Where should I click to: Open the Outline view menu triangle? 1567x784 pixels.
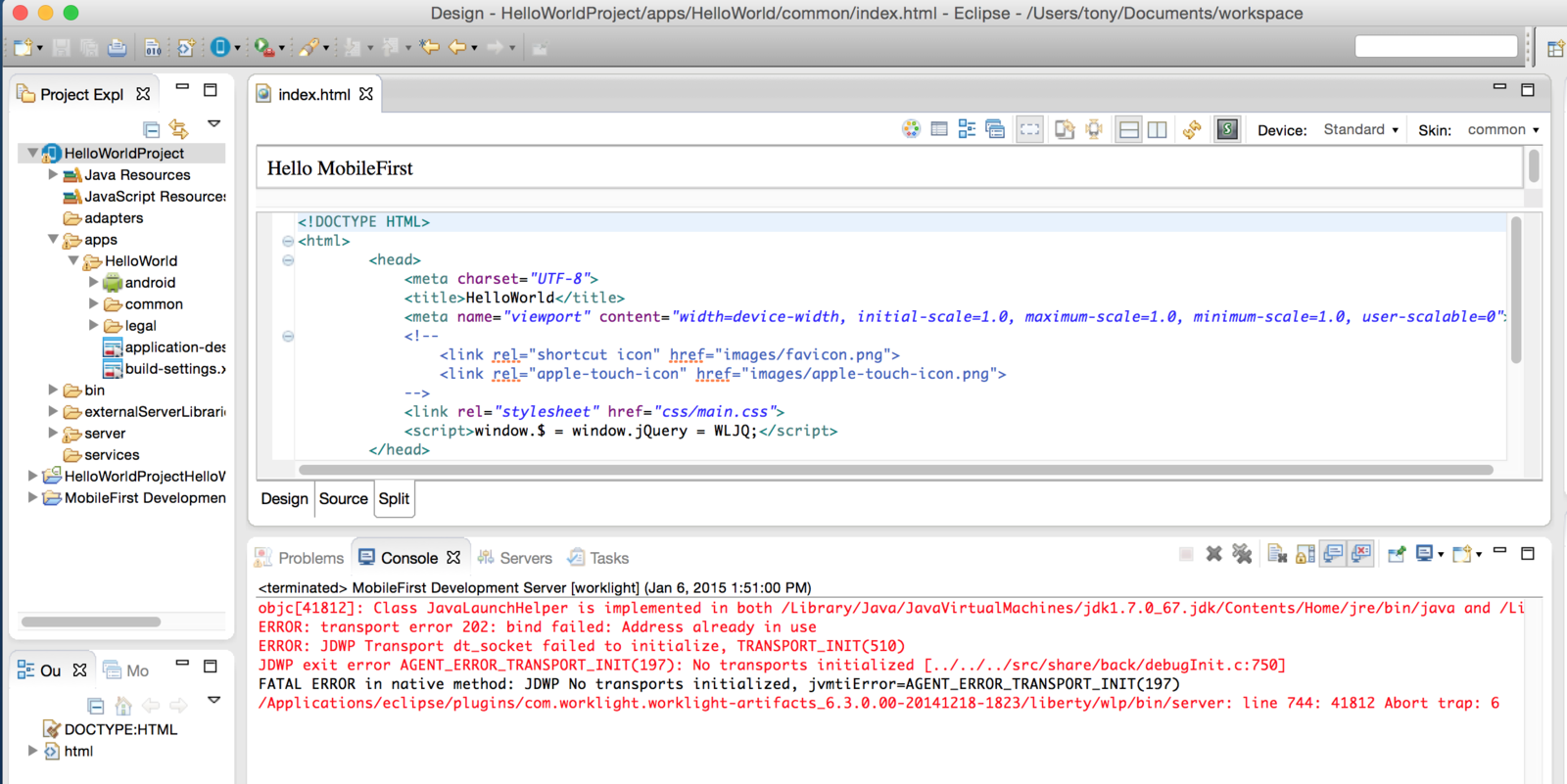click(214, 700)
